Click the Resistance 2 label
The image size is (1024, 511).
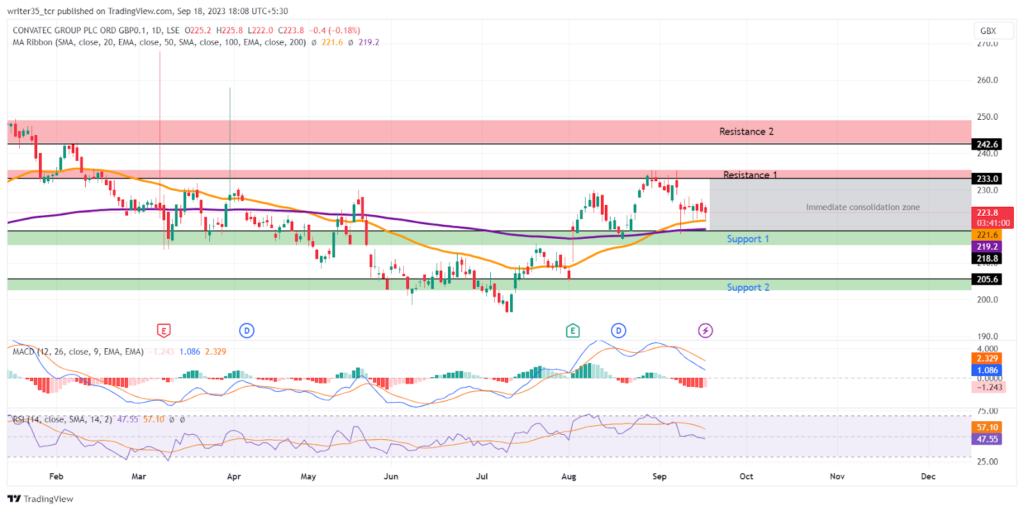click(746, 131)
